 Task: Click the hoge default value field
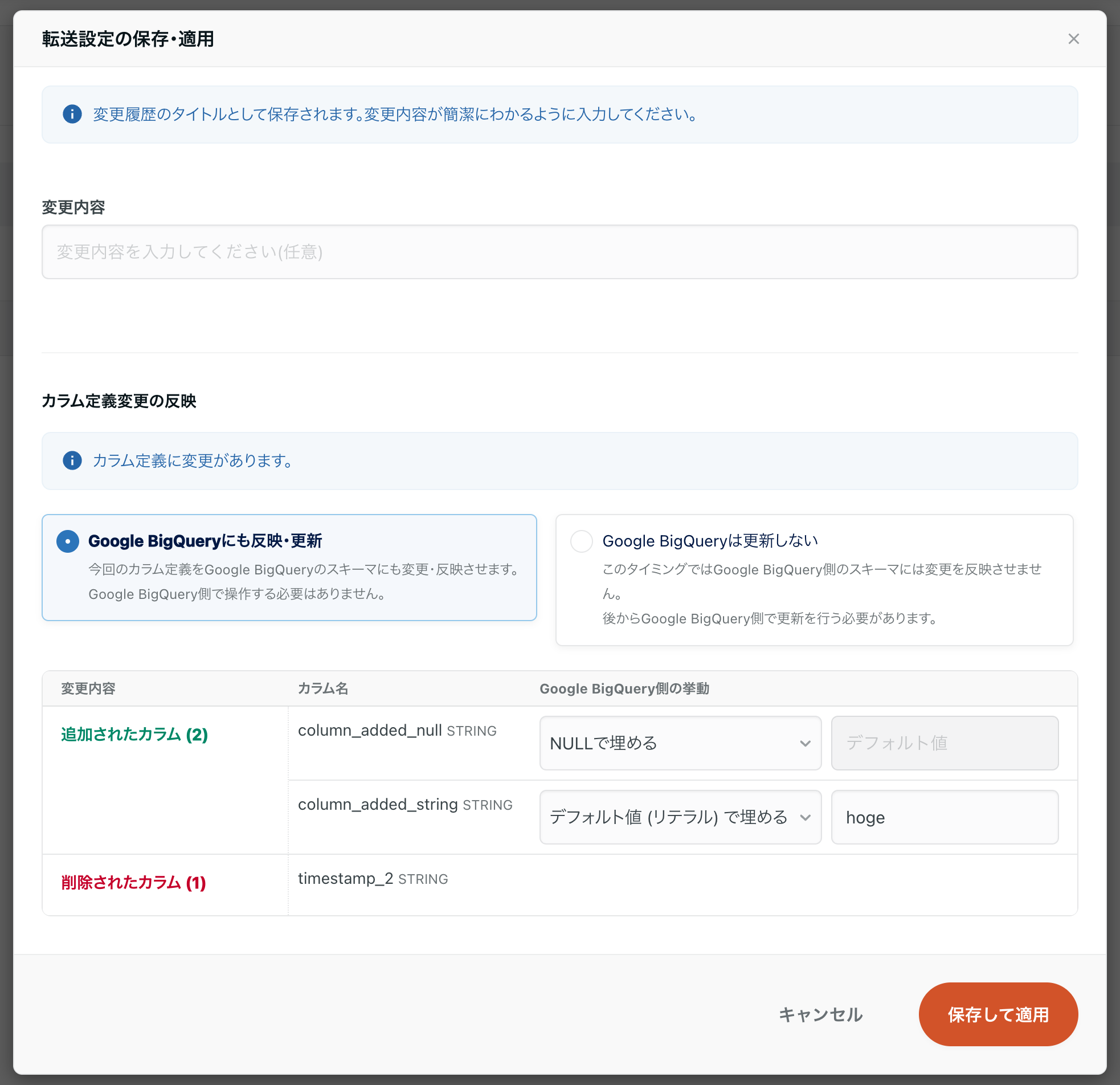point(945,817)
